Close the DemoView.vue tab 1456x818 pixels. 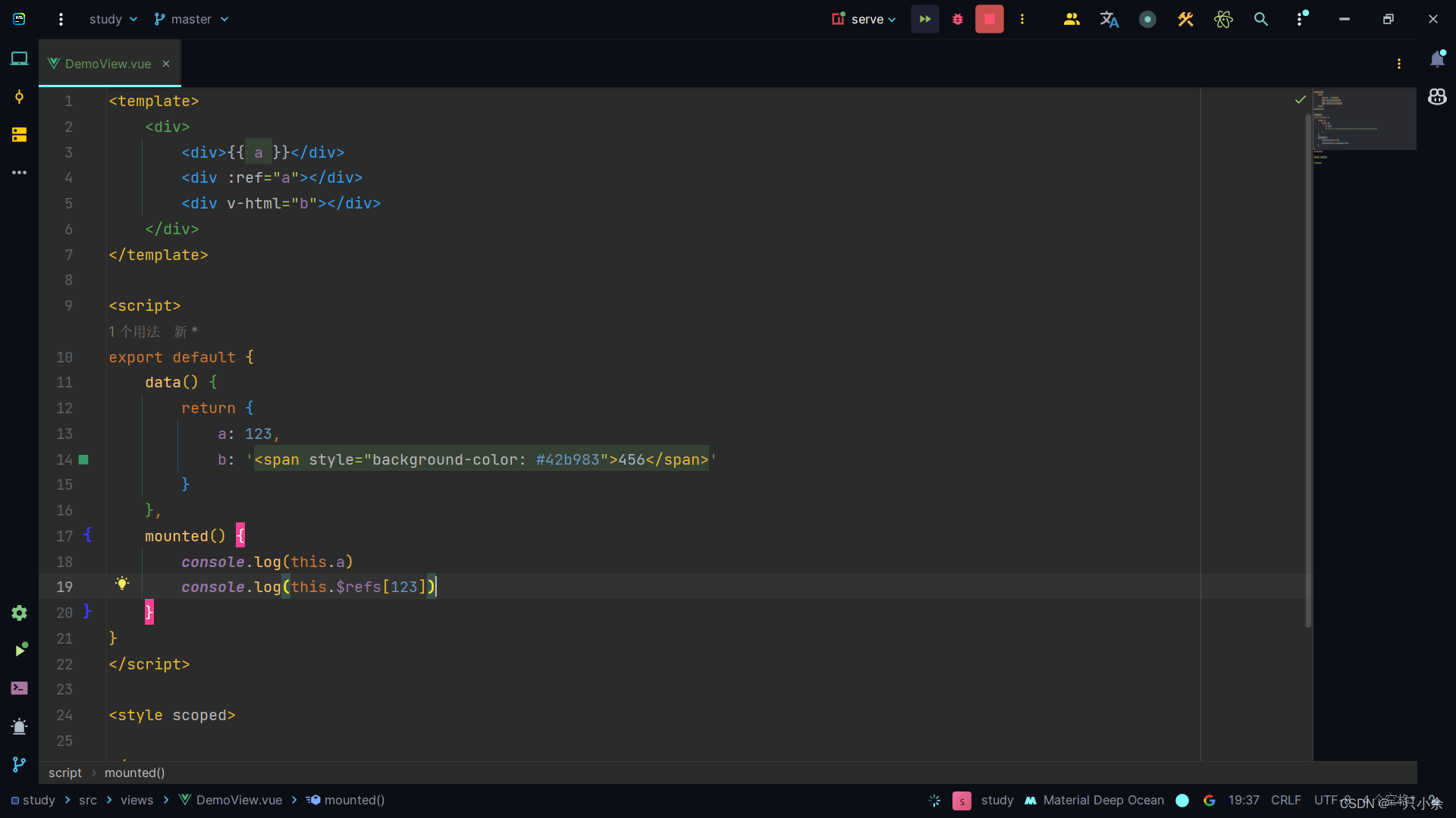pyautogui.click(x=166, y=64)
